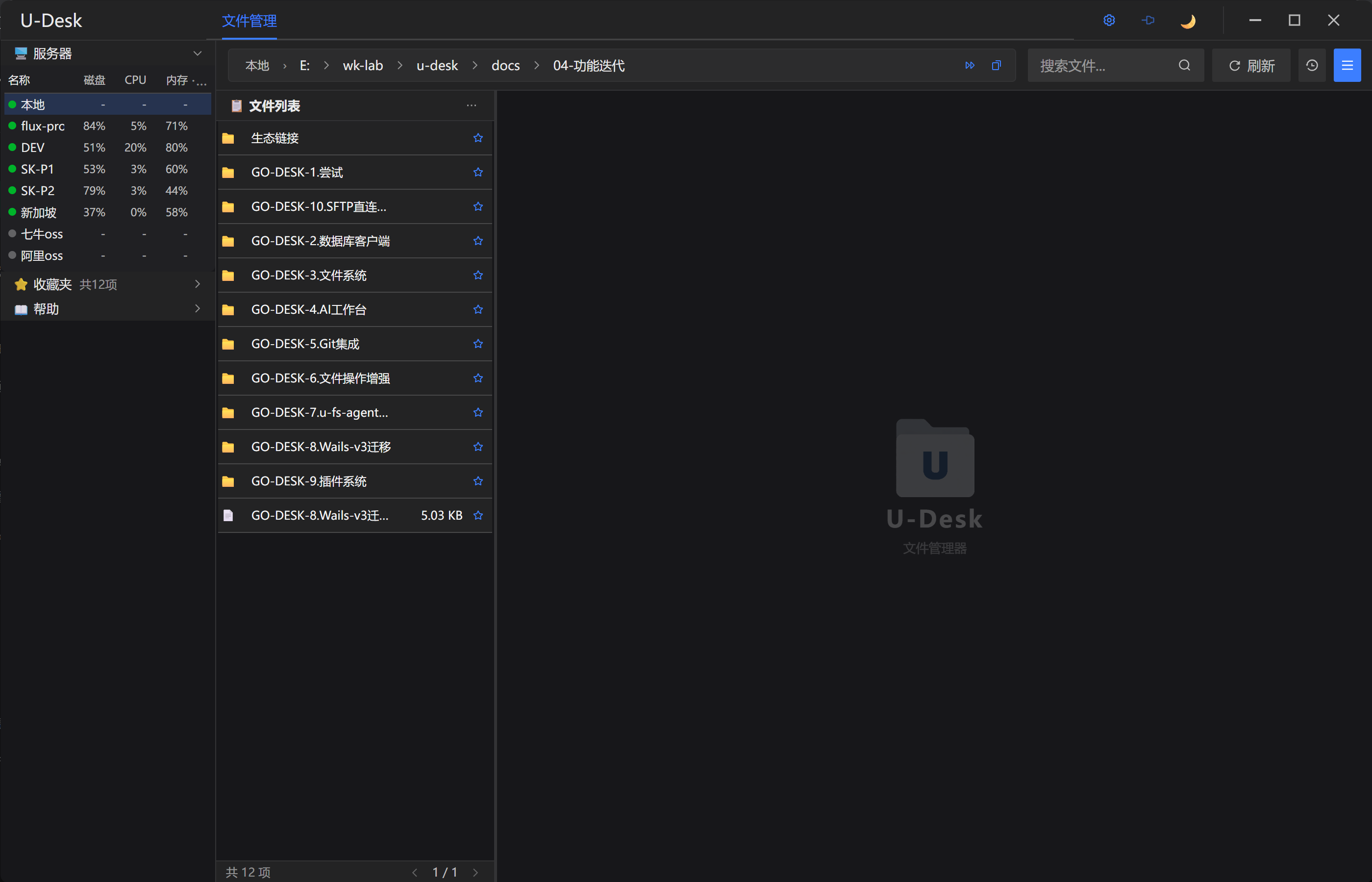Navigate to wk-lab breadcrumb

coord(363,65)
